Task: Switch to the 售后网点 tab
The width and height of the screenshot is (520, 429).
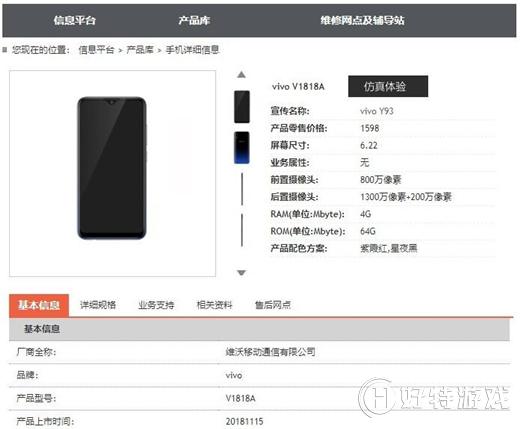Action: pos(273,305)
